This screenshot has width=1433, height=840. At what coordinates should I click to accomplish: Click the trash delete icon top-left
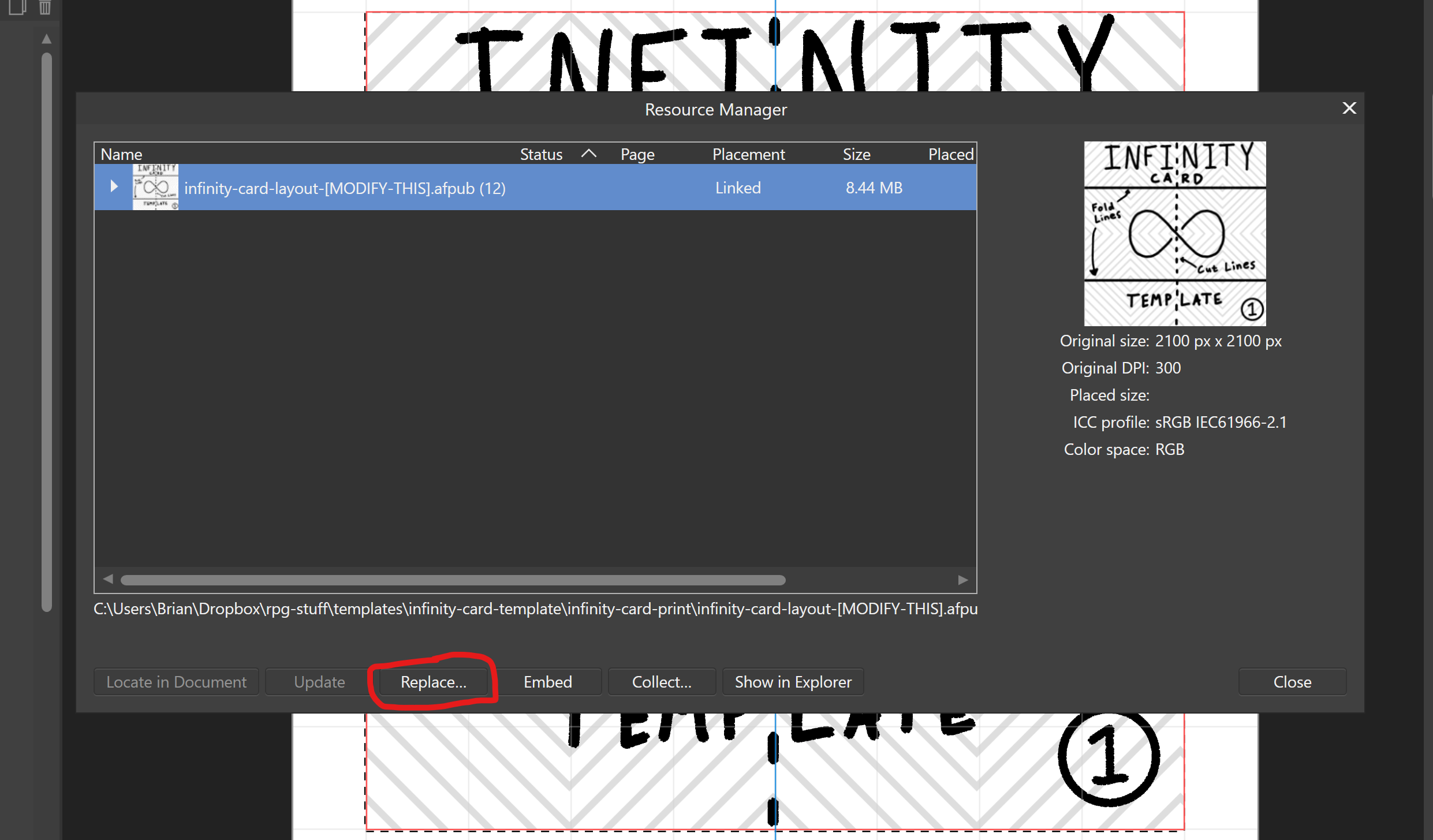(x=45, y=7)
